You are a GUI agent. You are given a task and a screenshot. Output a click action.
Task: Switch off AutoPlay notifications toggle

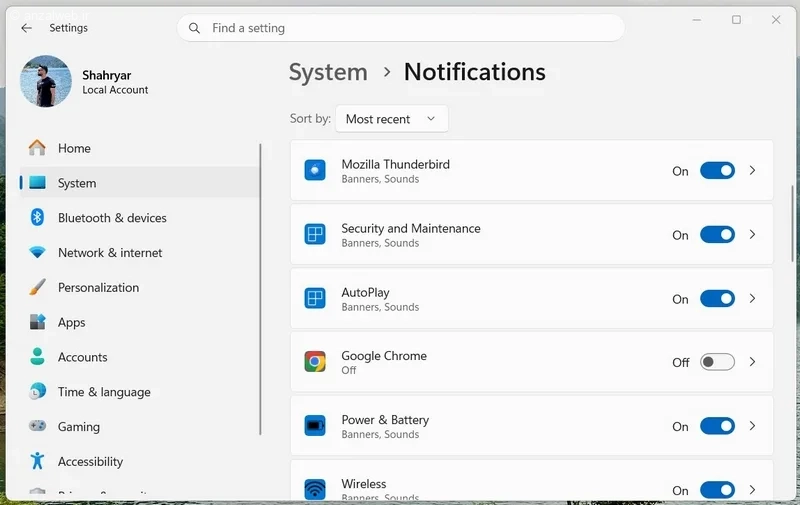(x=717, y=298)
